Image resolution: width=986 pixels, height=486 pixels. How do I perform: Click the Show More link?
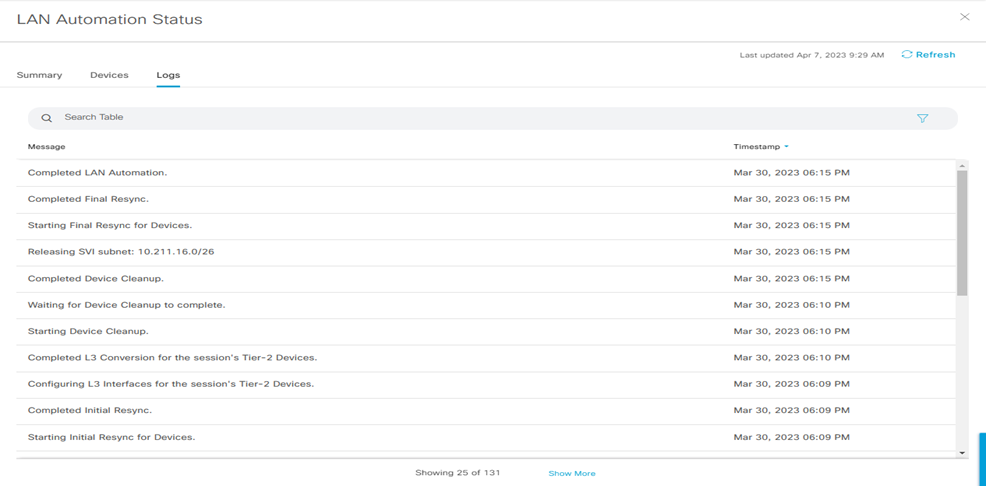(571, 473)
